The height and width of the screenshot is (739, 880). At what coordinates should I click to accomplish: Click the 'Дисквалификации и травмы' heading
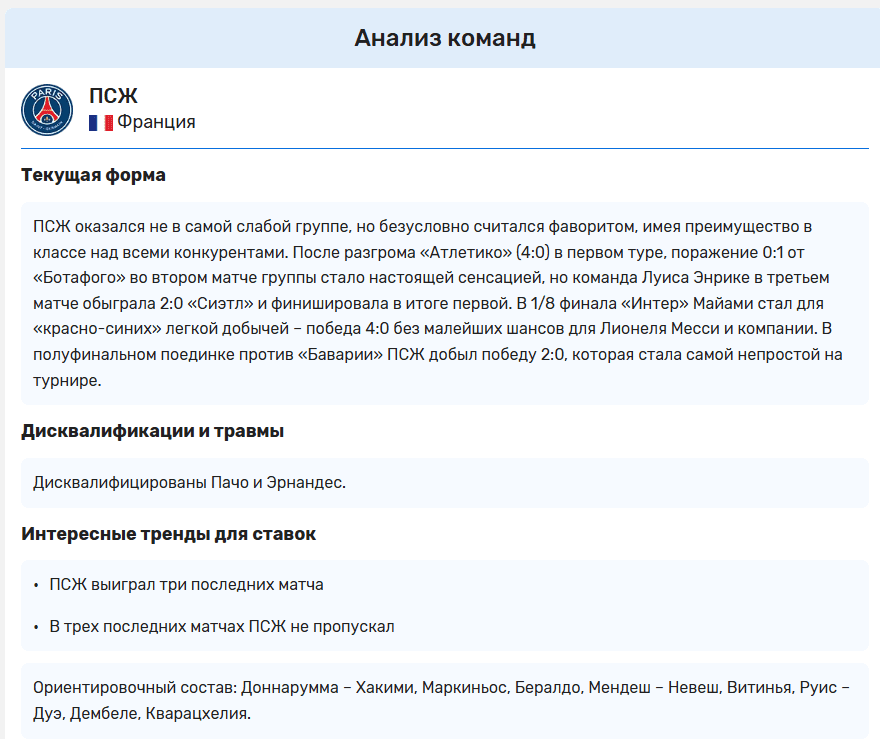[x=153, y=431]
